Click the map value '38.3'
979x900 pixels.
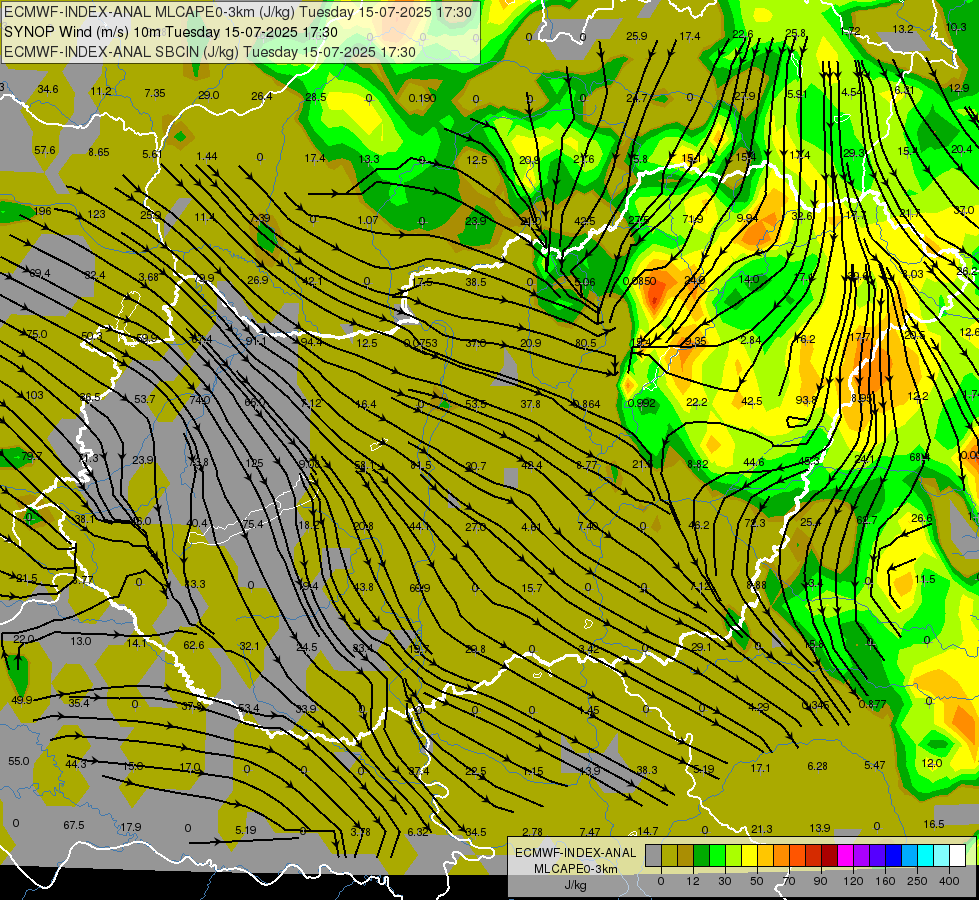pyautogui.click(x=646, y=770)
